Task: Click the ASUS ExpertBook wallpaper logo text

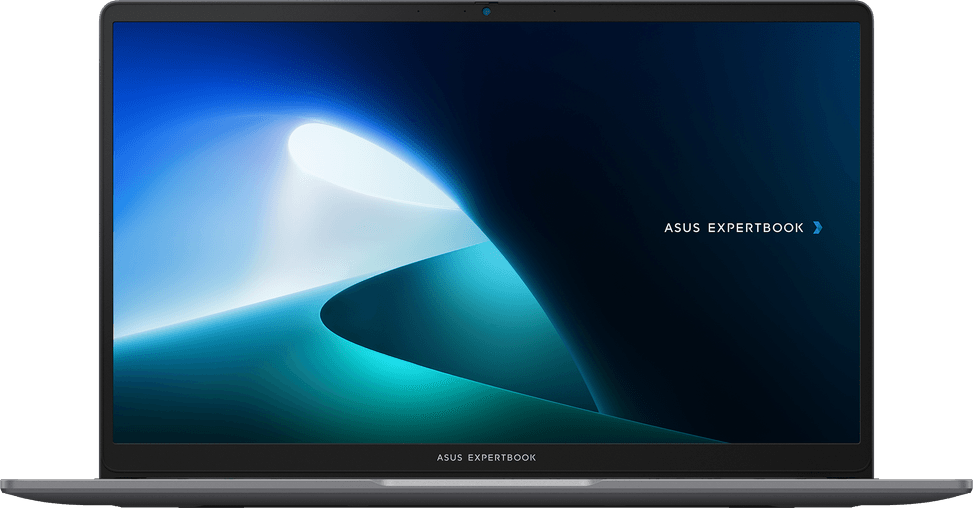Action: [x=733, y=228]
